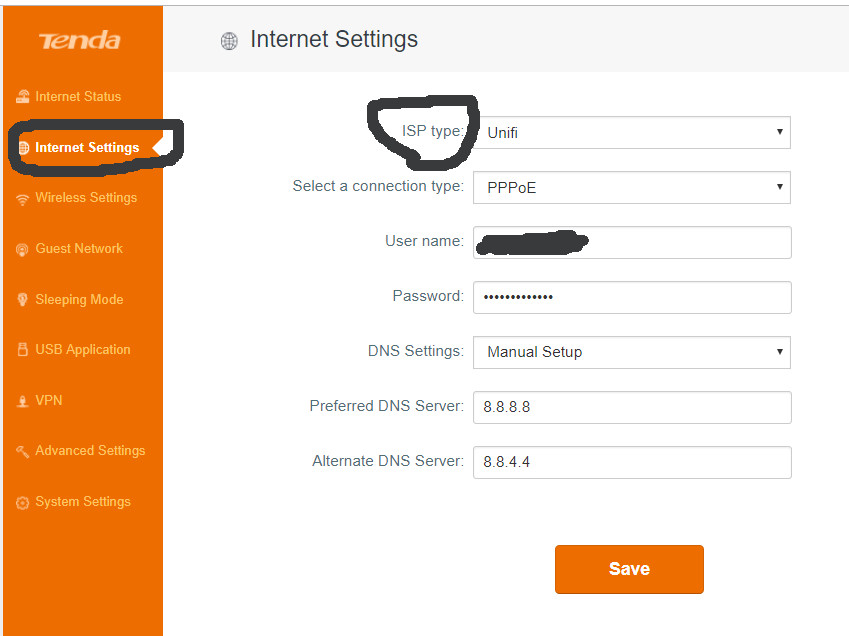
Task: Focus the User name input field
Action: (x=631, y=242)
